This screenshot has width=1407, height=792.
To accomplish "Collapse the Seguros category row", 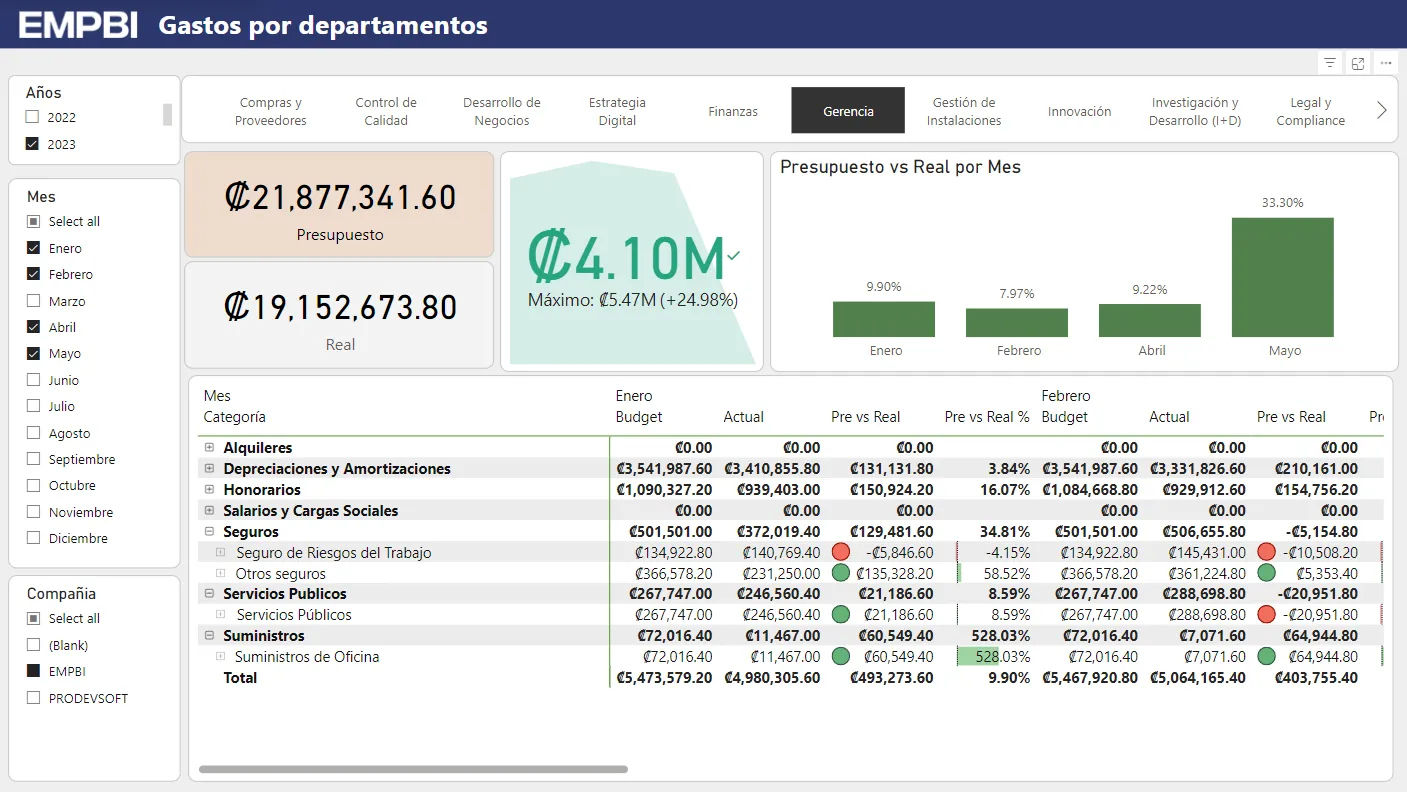I will click(x=209, y=531).
